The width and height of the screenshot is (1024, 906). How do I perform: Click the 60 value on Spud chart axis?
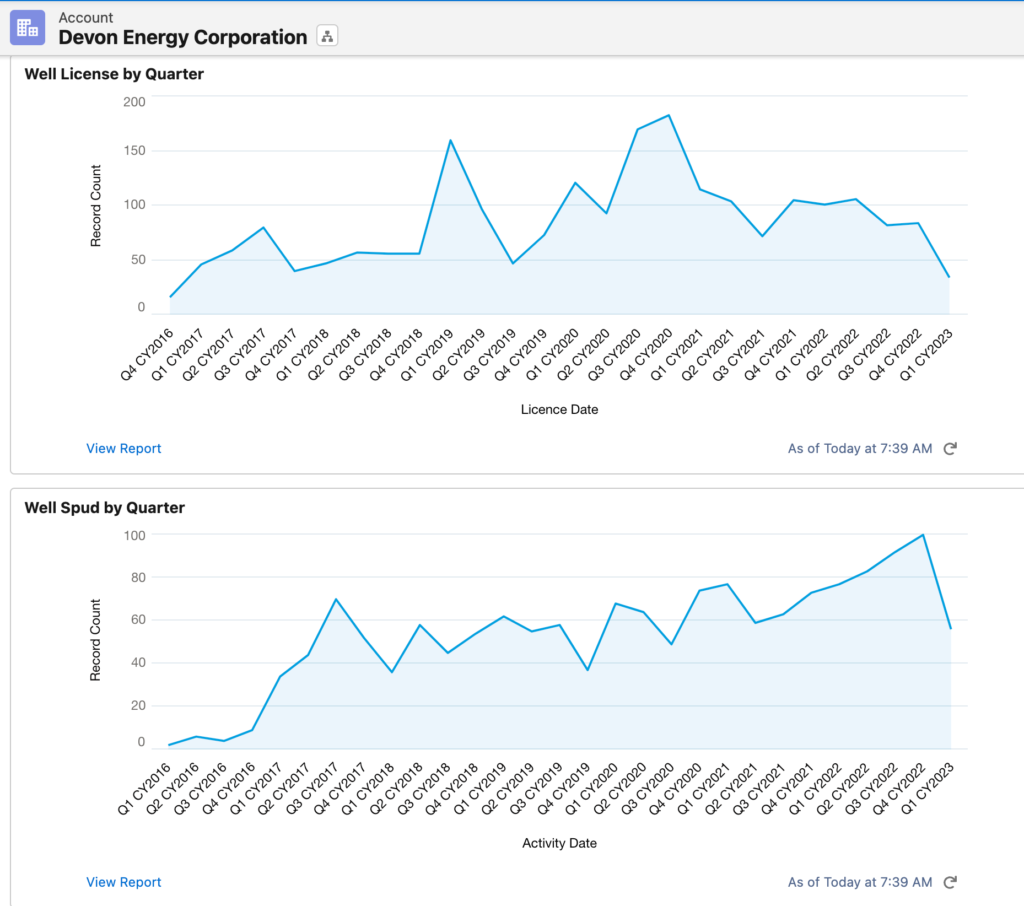point(138,620)
